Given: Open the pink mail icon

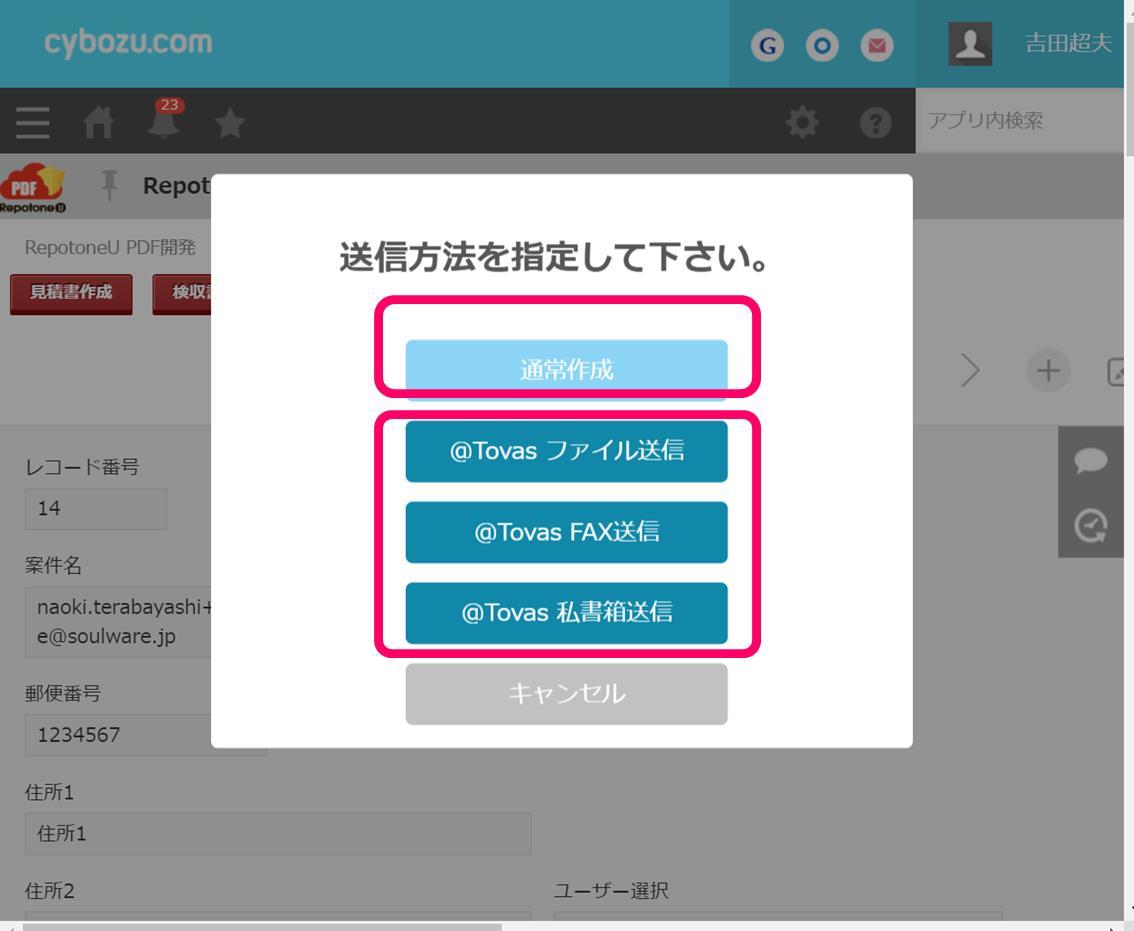Looking at the screenshot, I should 877,46.
